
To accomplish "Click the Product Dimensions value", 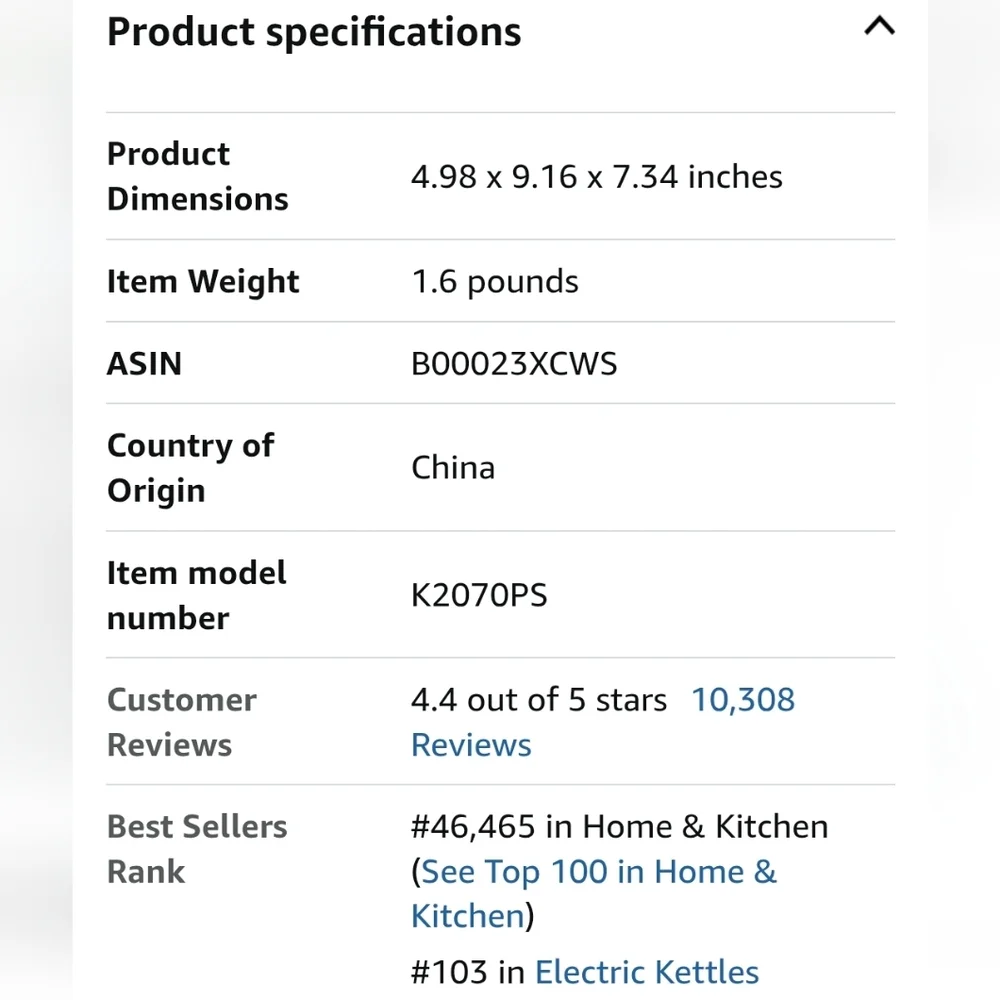I will pos(596,177).
